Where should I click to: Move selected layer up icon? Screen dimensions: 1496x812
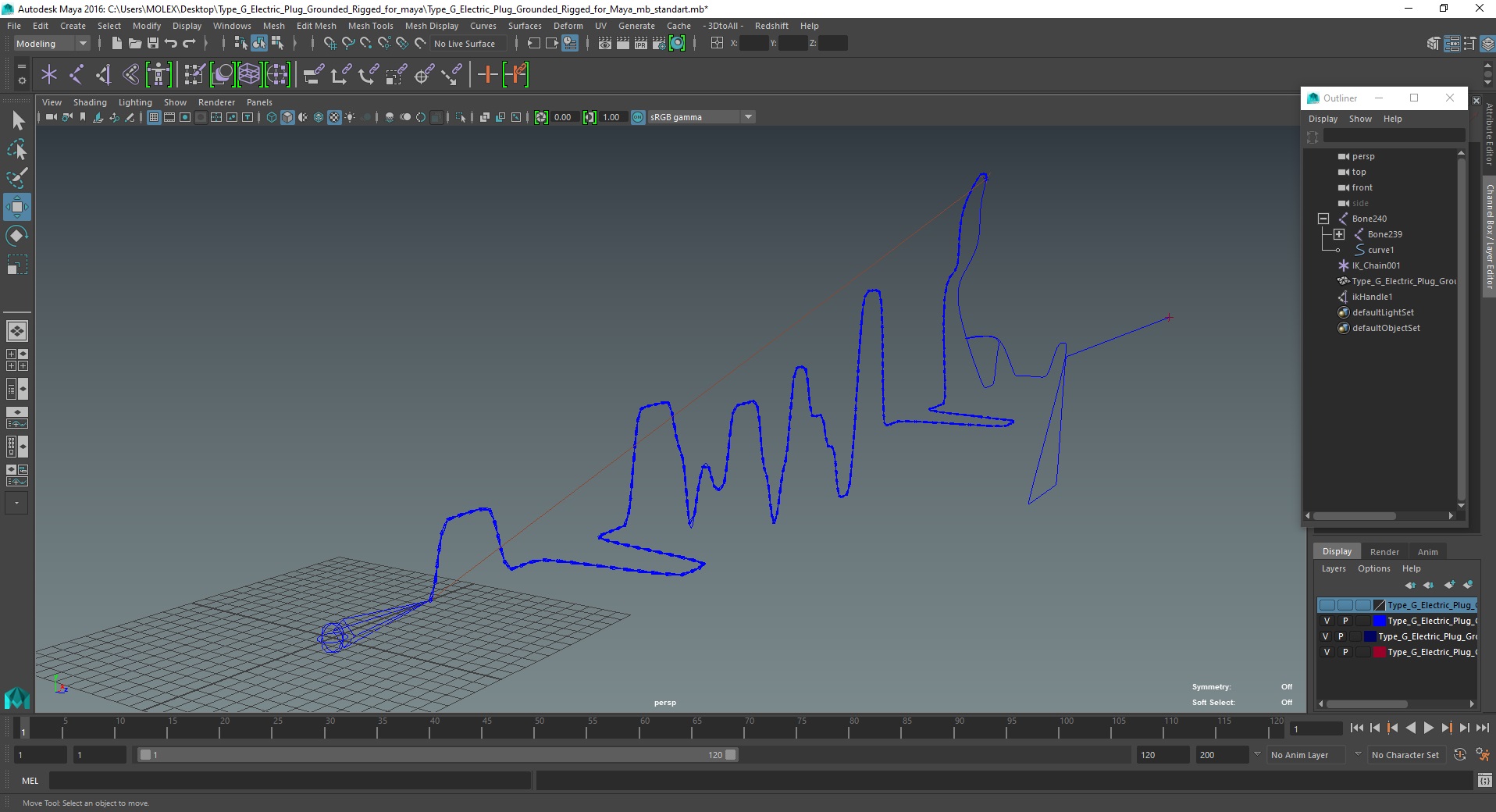[x=1410, y=585]
